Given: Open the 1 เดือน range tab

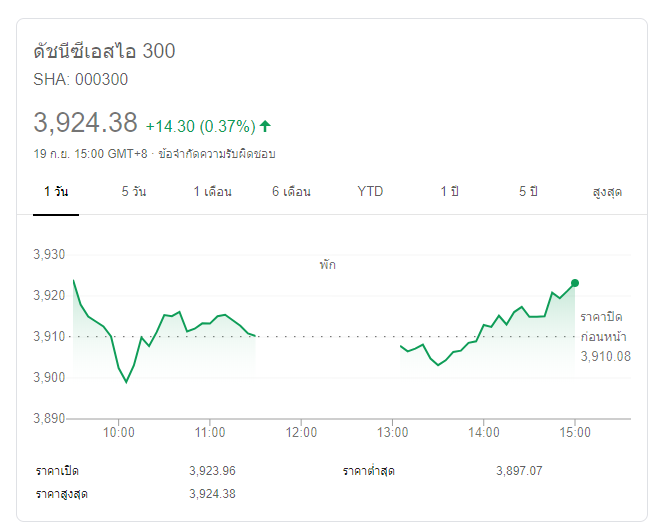Looking at the screenshot, I should tap(213, 191).
